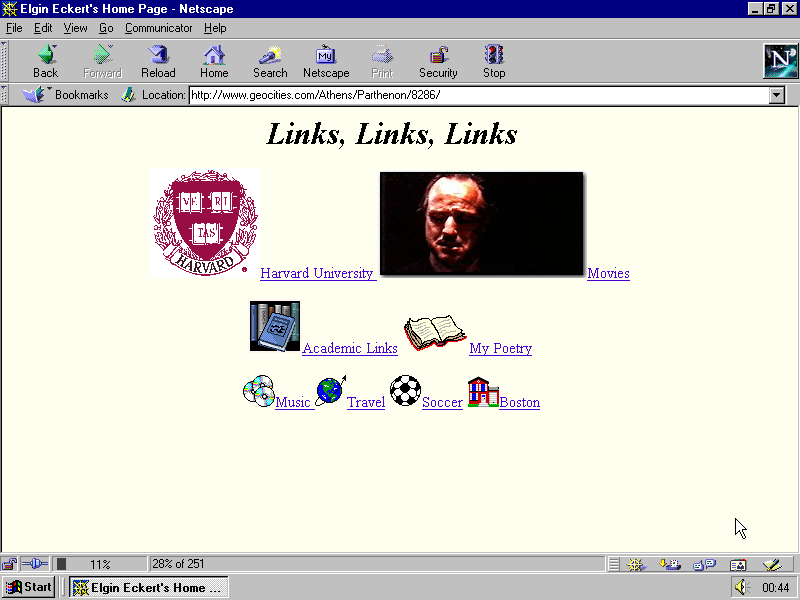
Task: Open the Help menu
Action: (x=215, y=28)
